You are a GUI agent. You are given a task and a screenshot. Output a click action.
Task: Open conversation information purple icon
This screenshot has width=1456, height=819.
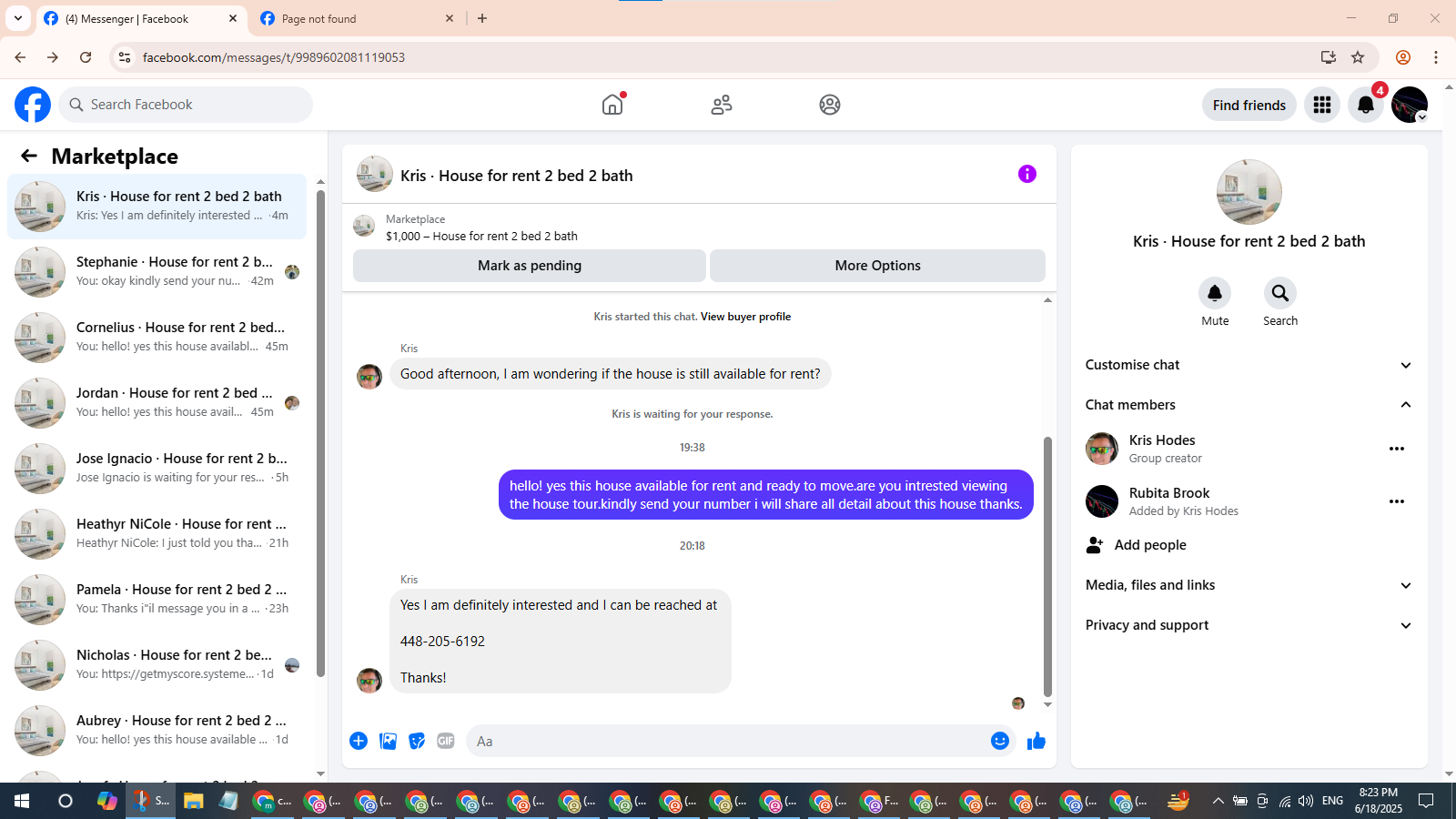click(x=1027, y=174)
